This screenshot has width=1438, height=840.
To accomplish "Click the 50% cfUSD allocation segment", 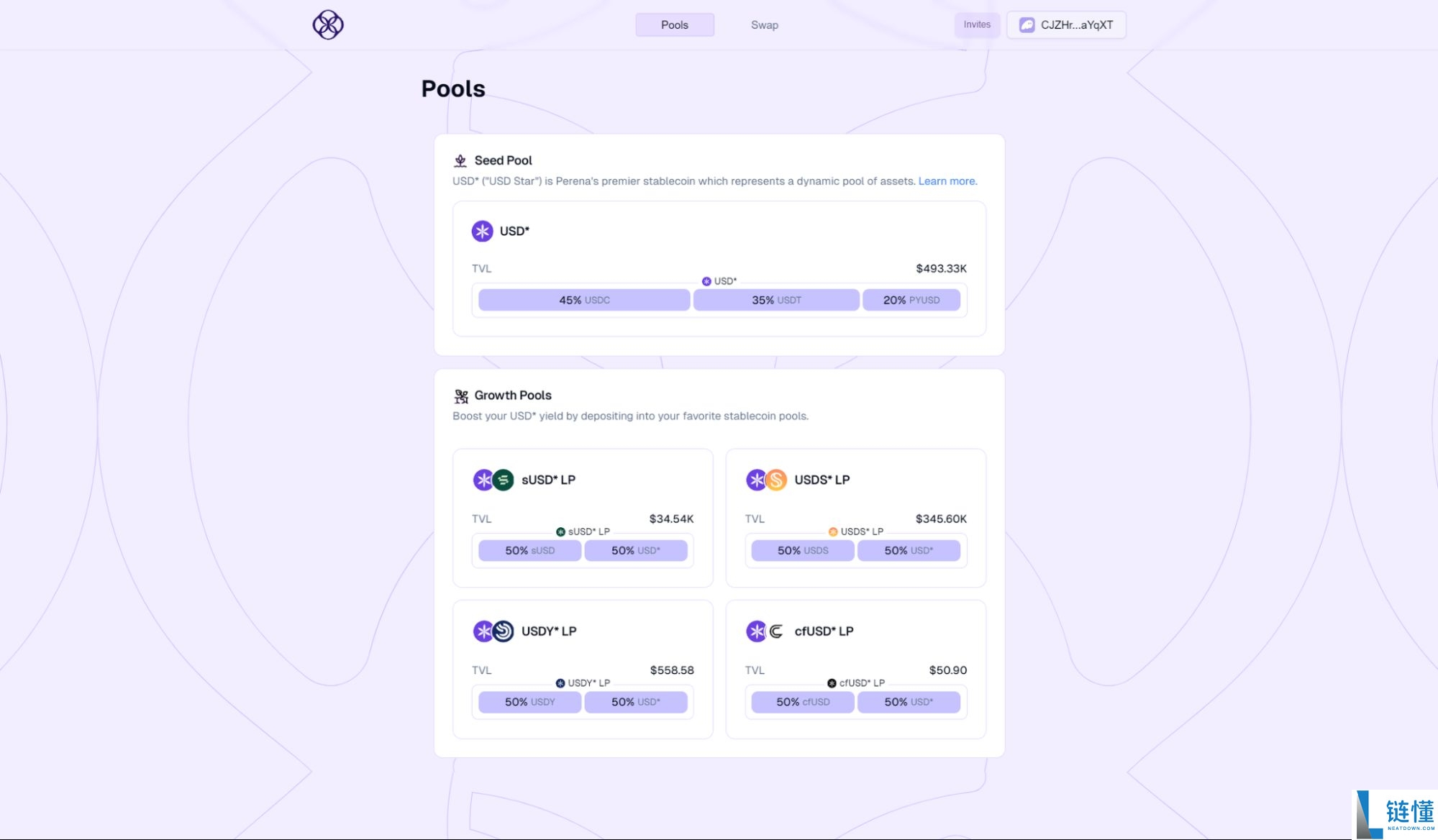I will 803,702.
